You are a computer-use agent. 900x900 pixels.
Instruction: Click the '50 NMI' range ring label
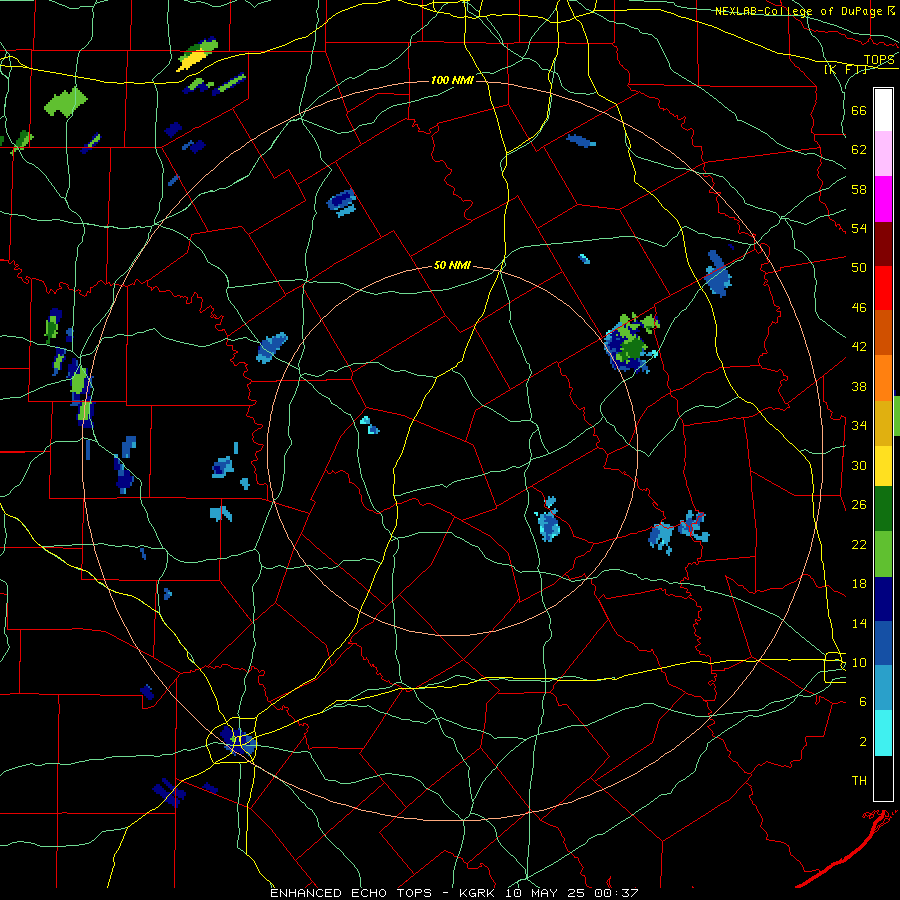(452, 265)
